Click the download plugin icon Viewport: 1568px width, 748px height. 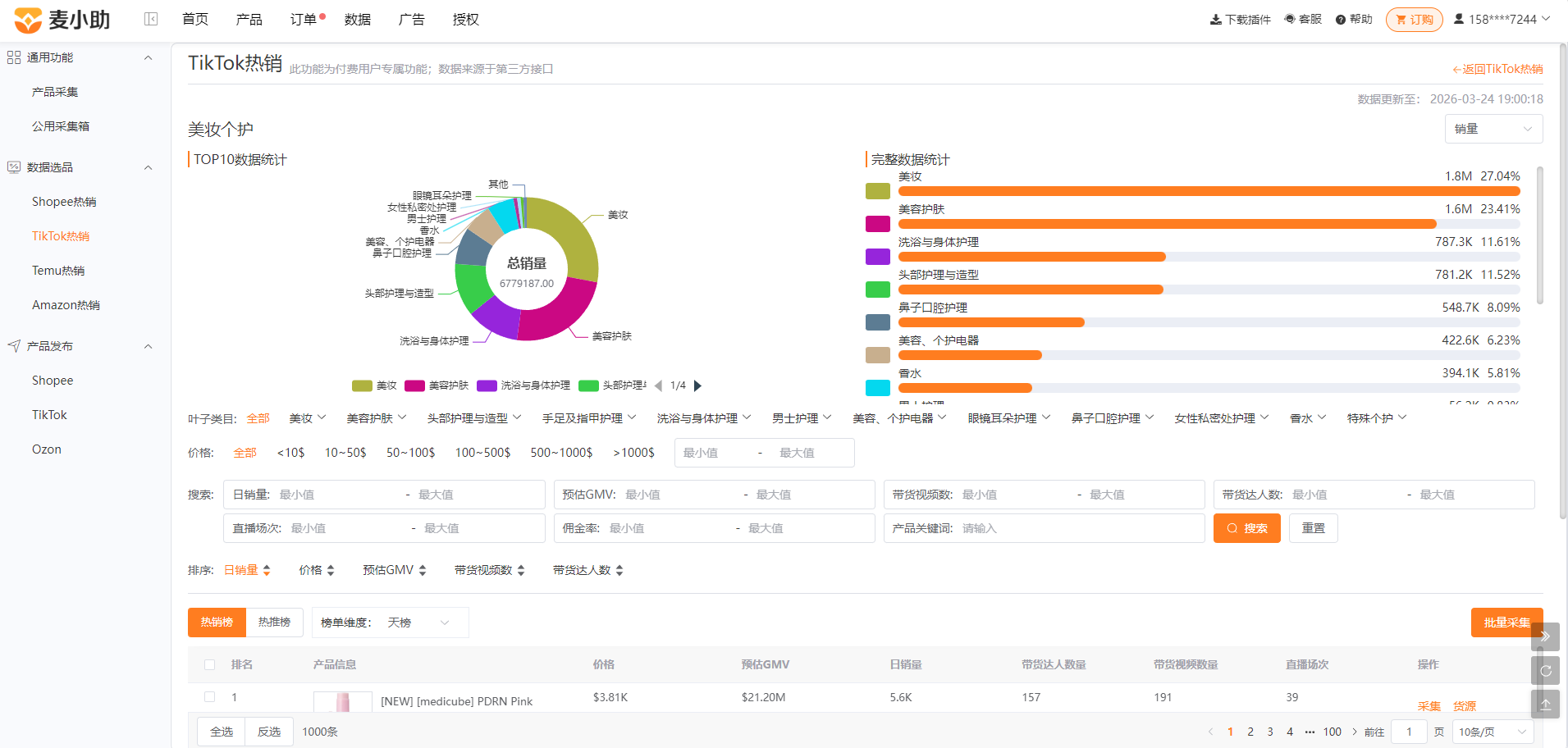click(x=1216, y=20)
